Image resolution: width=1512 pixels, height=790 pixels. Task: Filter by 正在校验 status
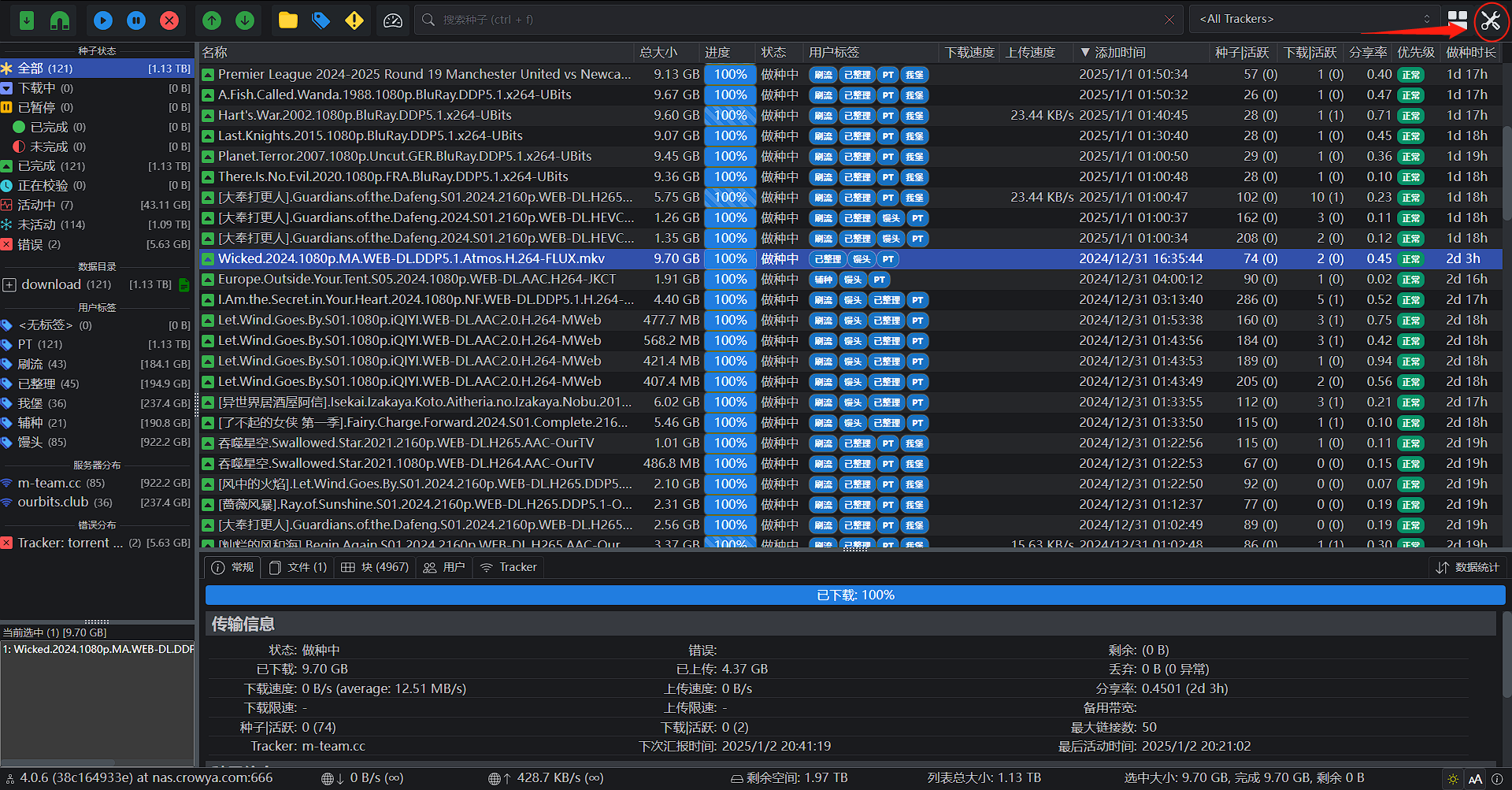coord(96,185)
